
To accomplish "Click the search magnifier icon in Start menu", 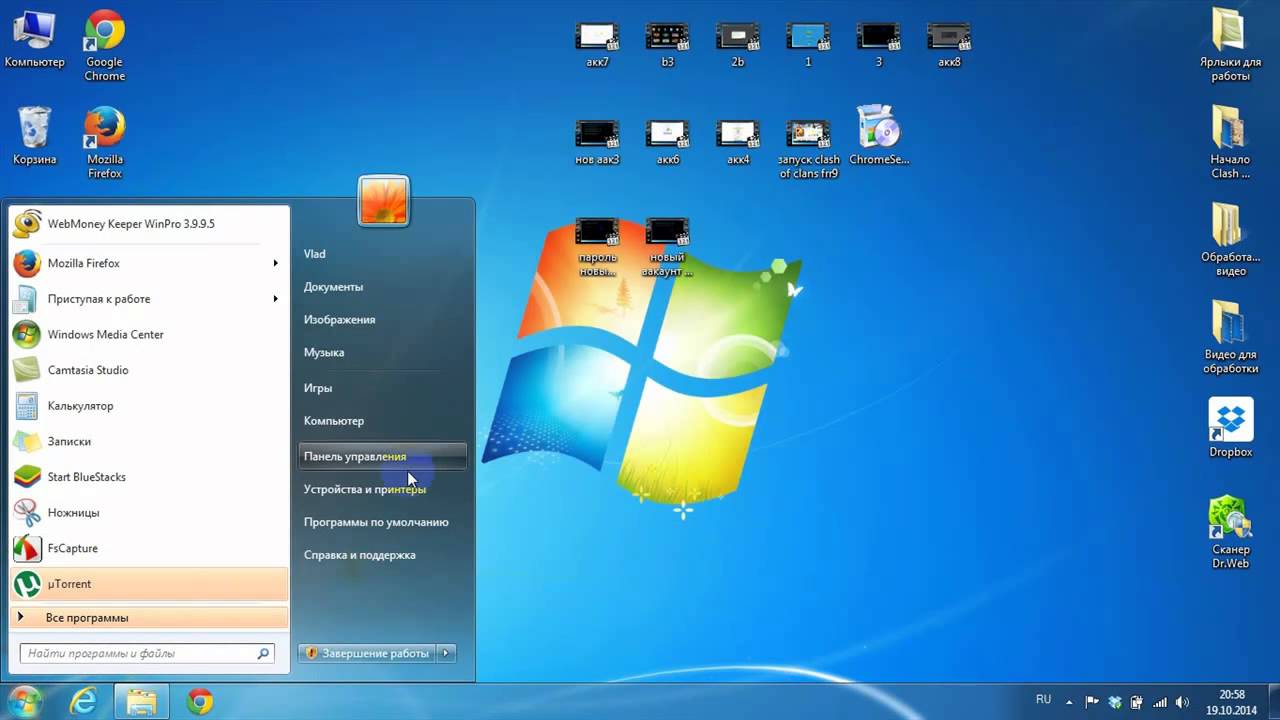I will pos(264,653).
